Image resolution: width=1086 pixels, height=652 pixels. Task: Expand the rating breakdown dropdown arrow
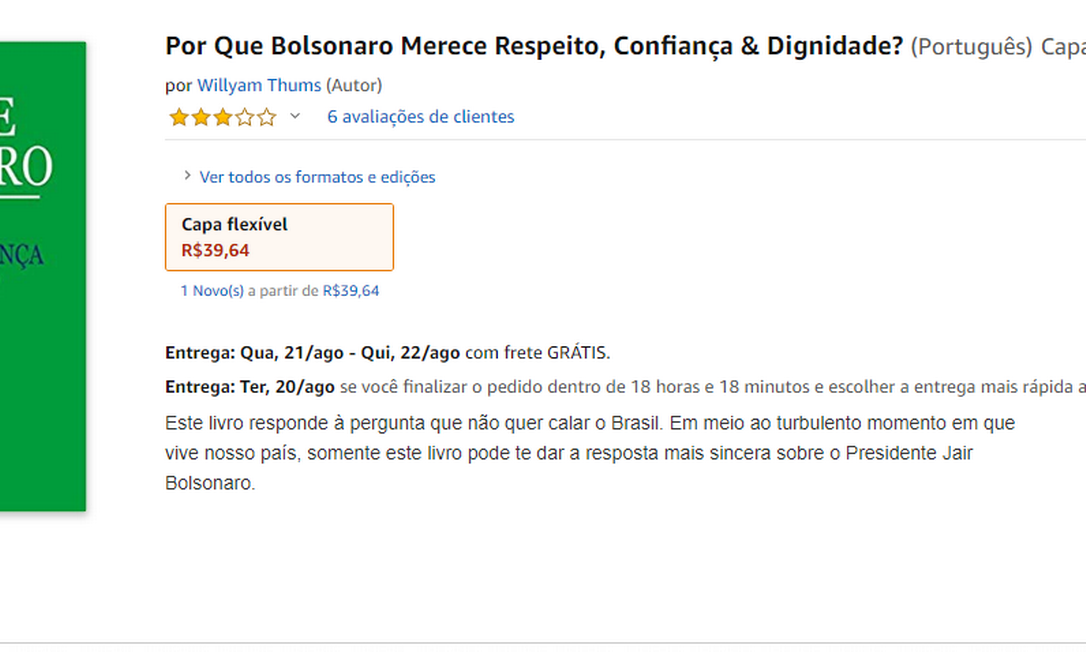pyautogui.click(x=295, y=117)
